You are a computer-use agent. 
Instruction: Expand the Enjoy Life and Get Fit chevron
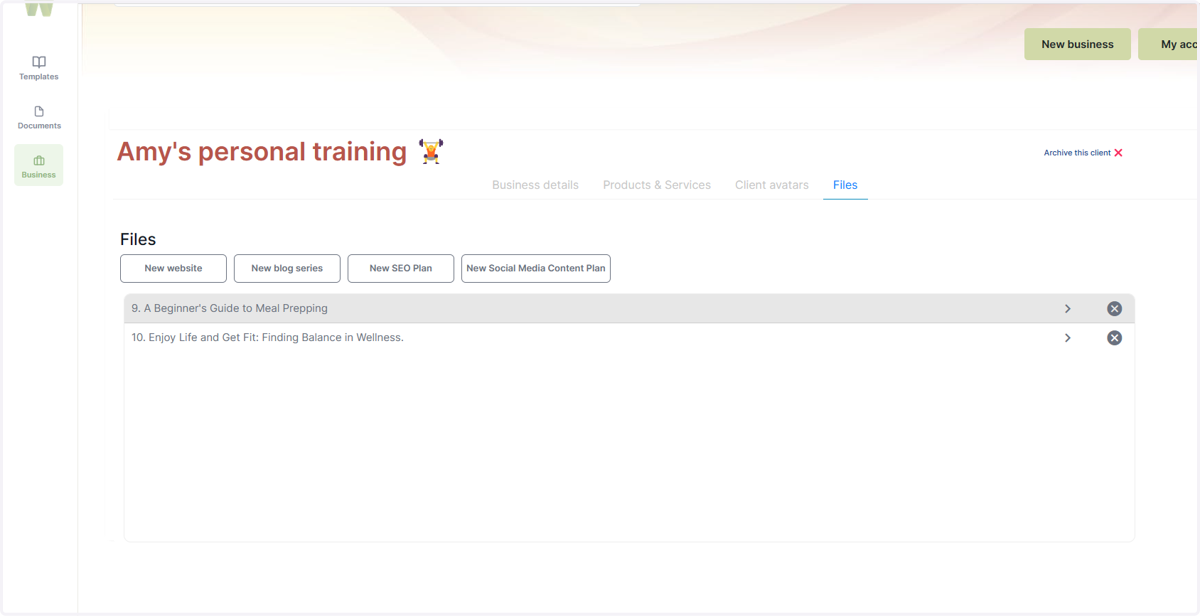[x=1067, y=338]
